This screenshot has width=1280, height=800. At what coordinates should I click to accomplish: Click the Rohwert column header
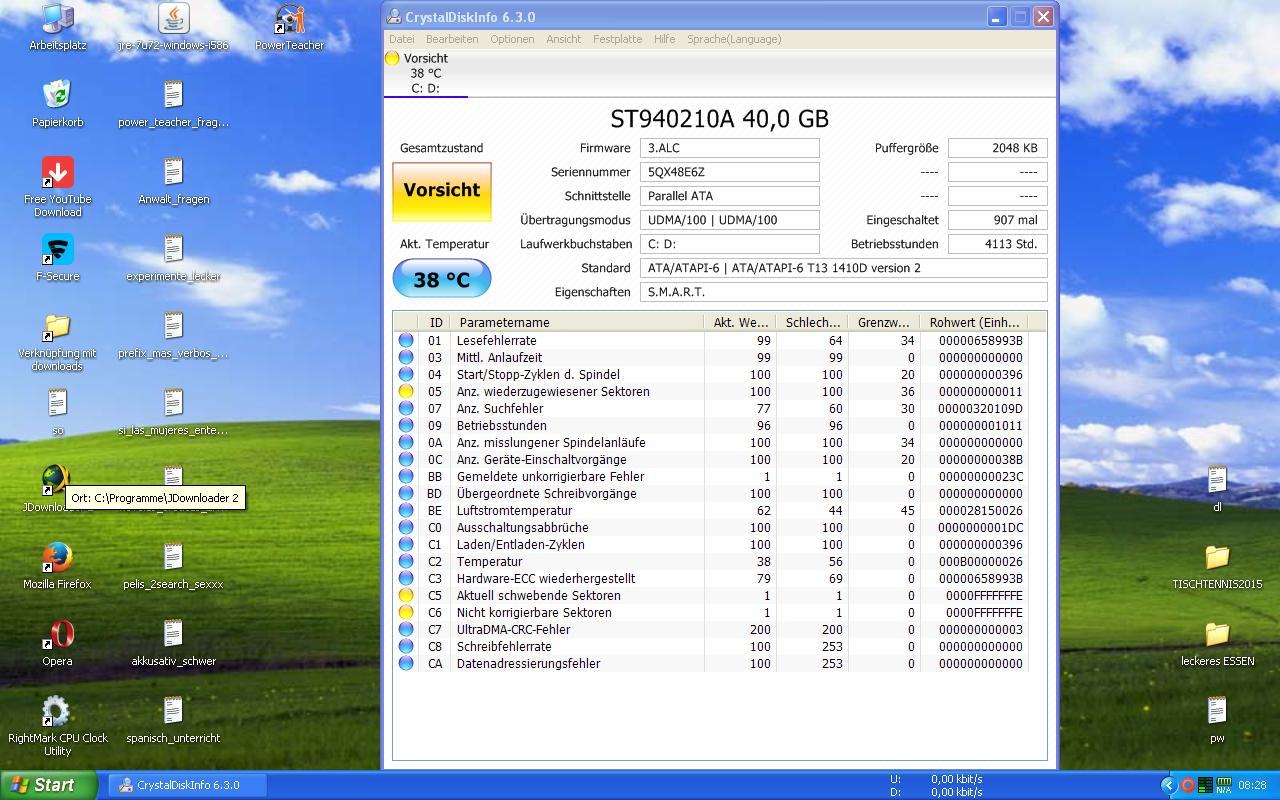(x=974, y=322)
